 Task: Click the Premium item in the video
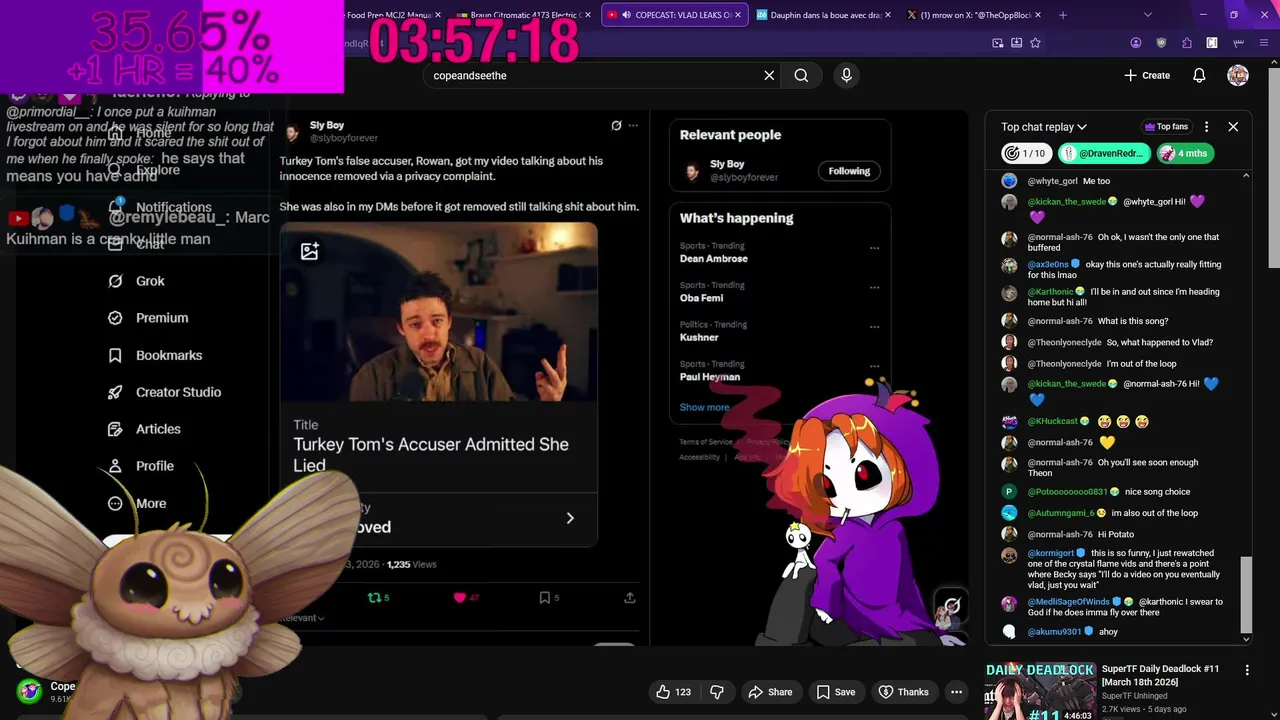pos(161,318)
